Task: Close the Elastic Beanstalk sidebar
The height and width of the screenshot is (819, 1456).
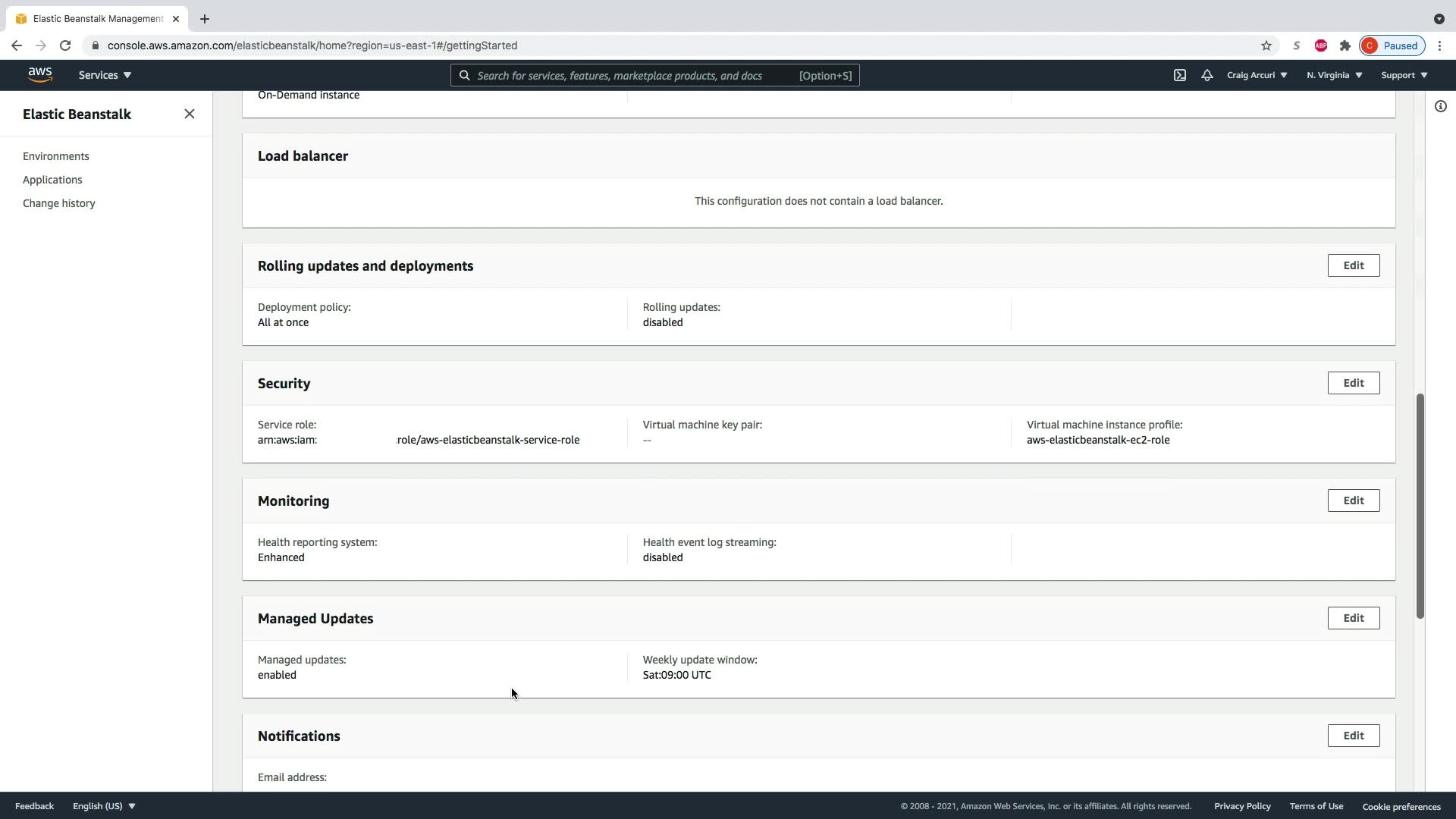Action: coord(189,114)
